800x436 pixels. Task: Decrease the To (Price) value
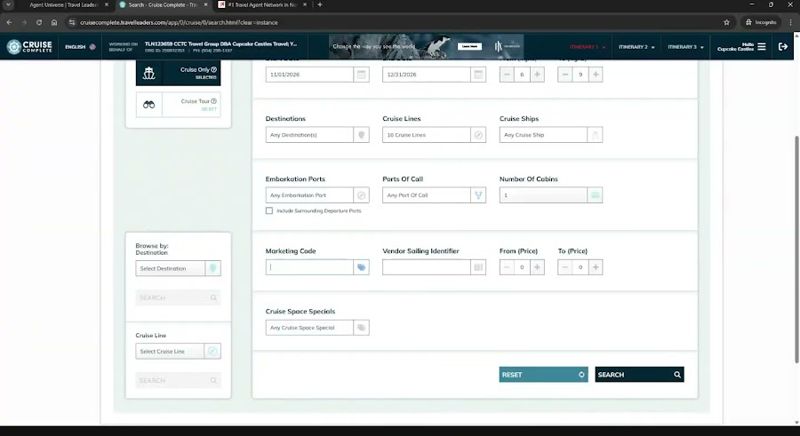pos(565,267)
